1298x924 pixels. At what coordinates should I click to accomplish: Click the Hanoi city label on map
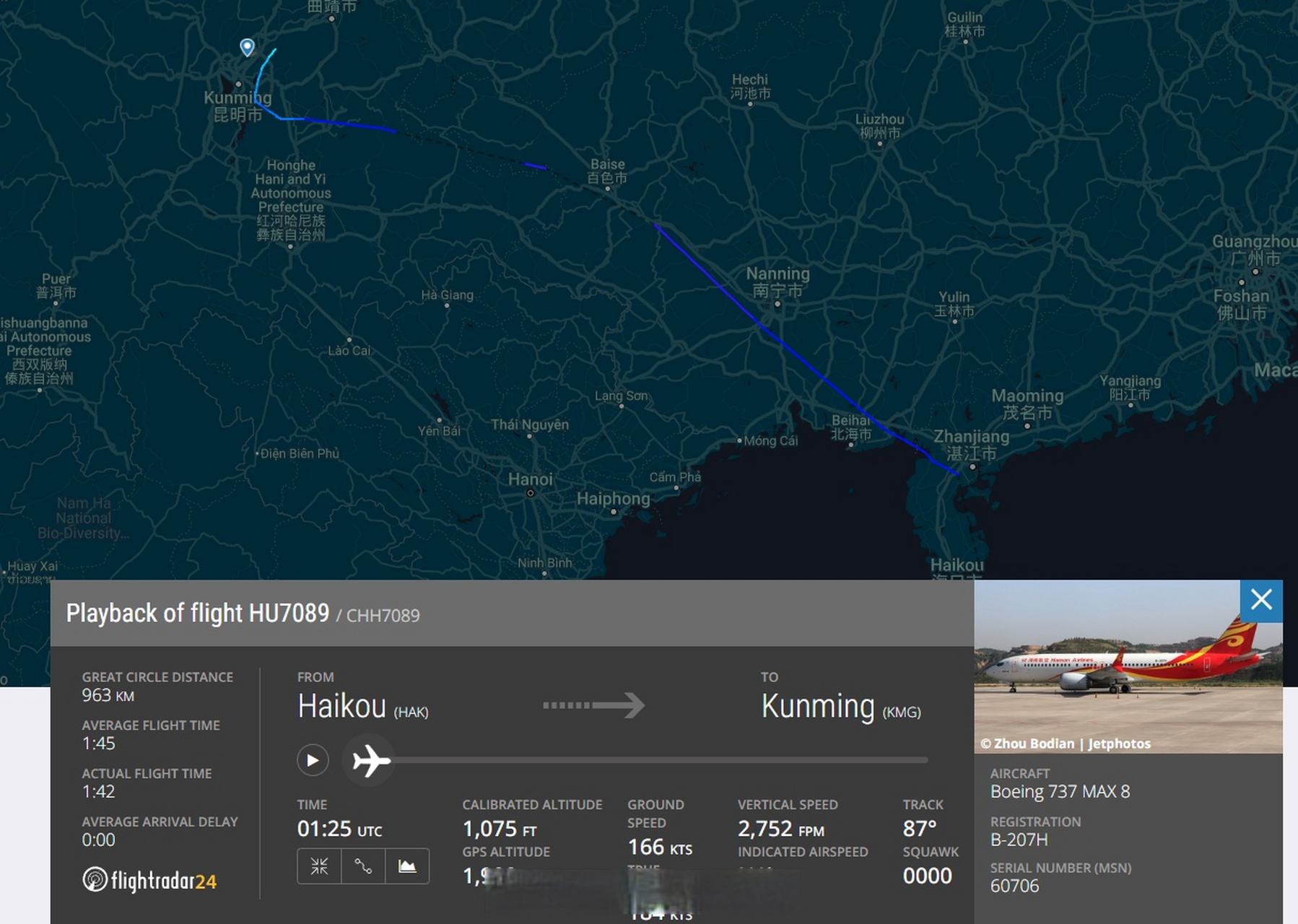530,479
